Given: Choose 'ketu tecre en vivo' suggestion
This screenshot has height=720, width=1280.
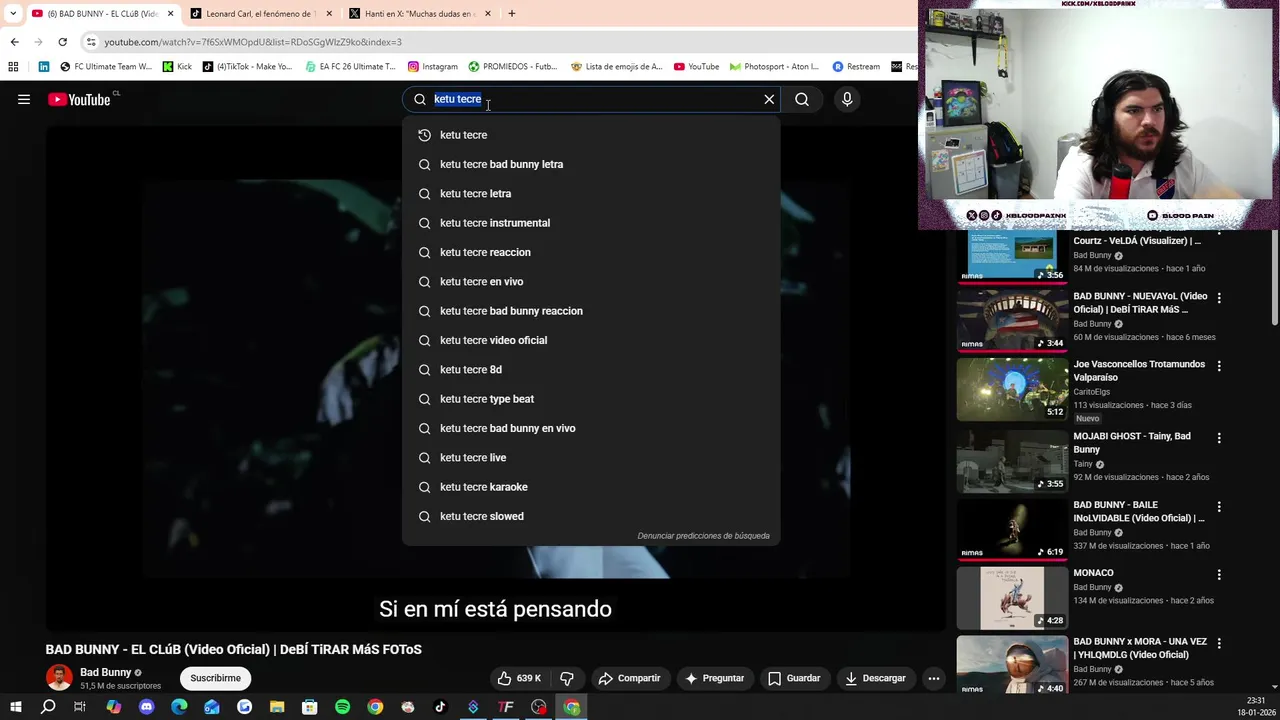Looking at the screenshot, I should pyautogui.click(x=591, y=281).
